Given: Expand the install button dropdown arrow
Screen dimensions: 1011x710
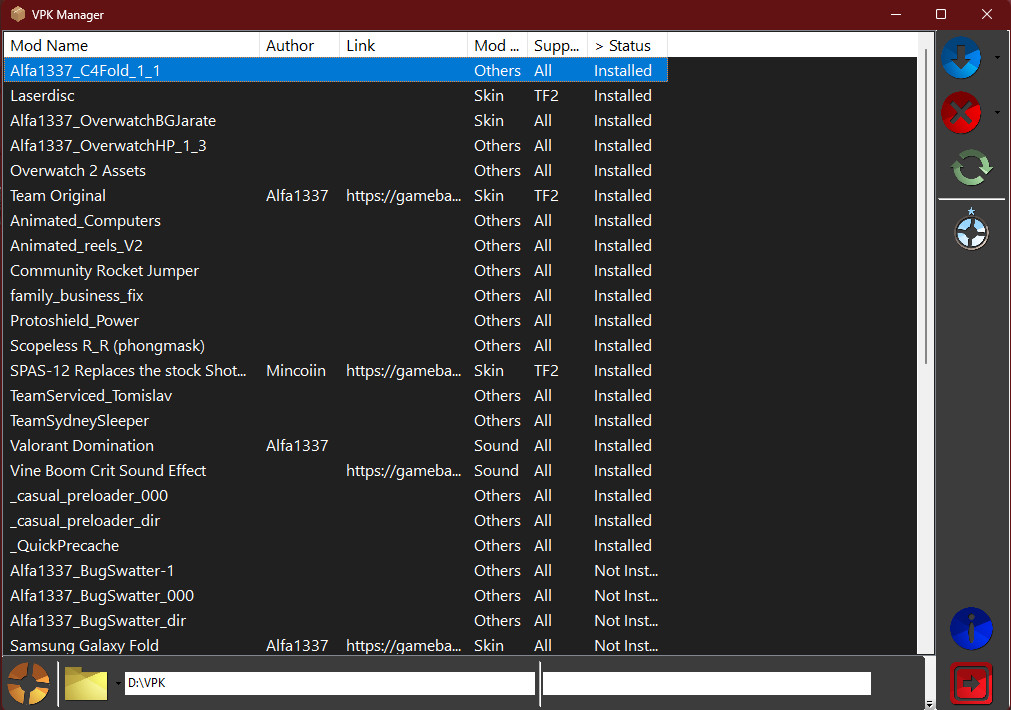Looking at the screenshot, I should pyautogui.click(x=997, y=58).
